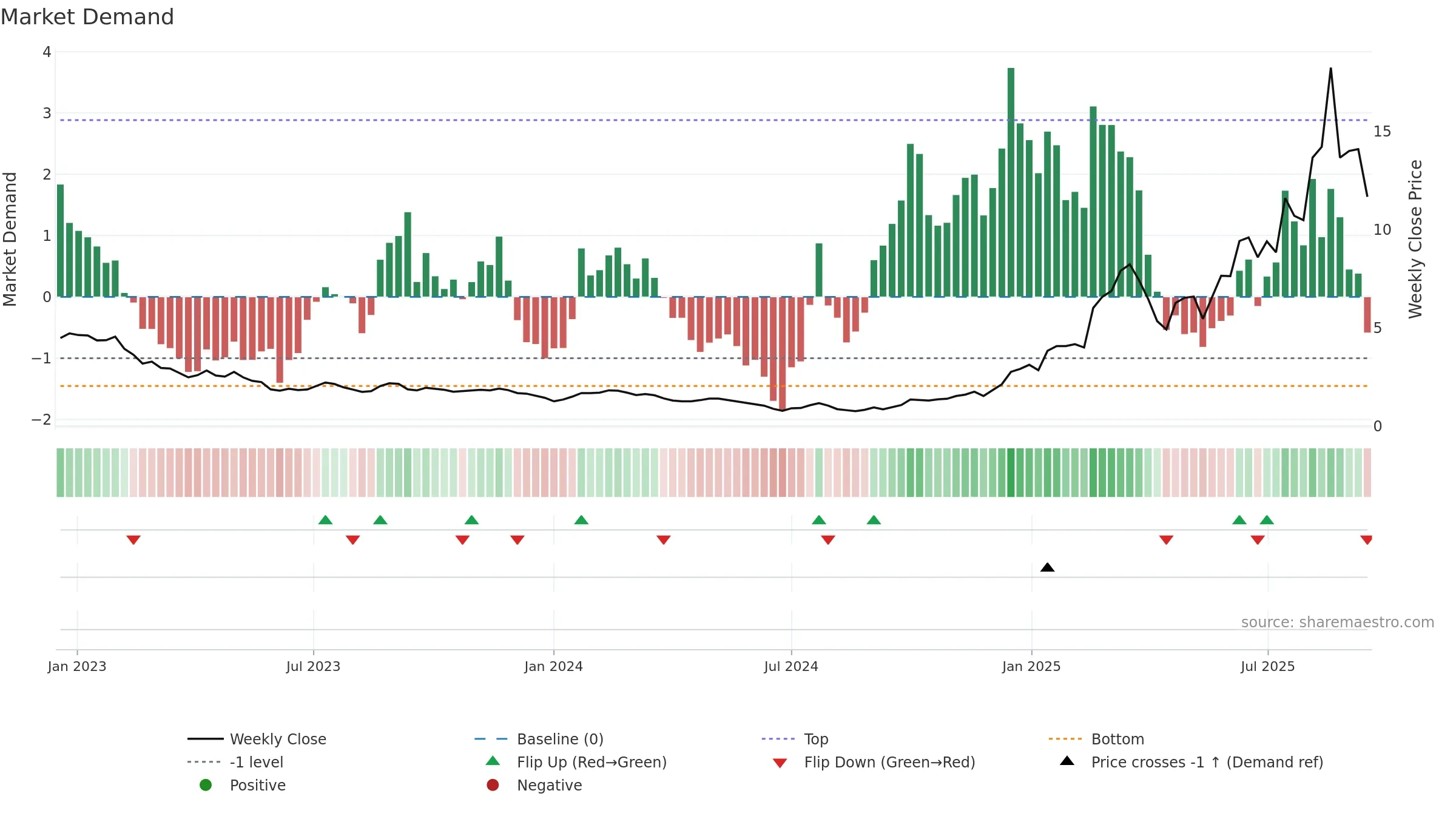Click the Flip Up (Red→Green) legend label
1456x819 pixels.
[x=591, y=762]
